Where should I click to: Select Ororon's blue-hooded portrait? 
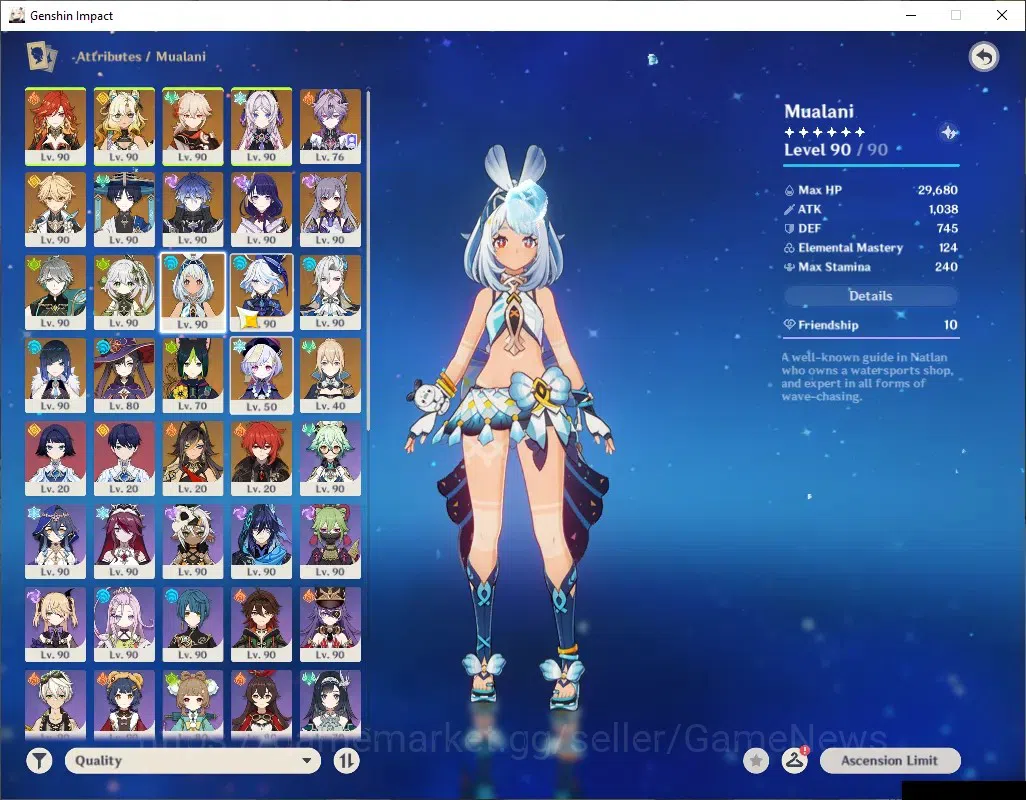tap(262, 542)
